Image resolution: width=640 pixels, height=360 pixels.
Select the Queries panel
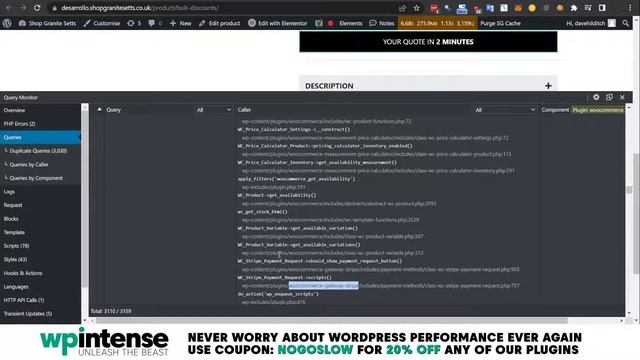point(40,137)
